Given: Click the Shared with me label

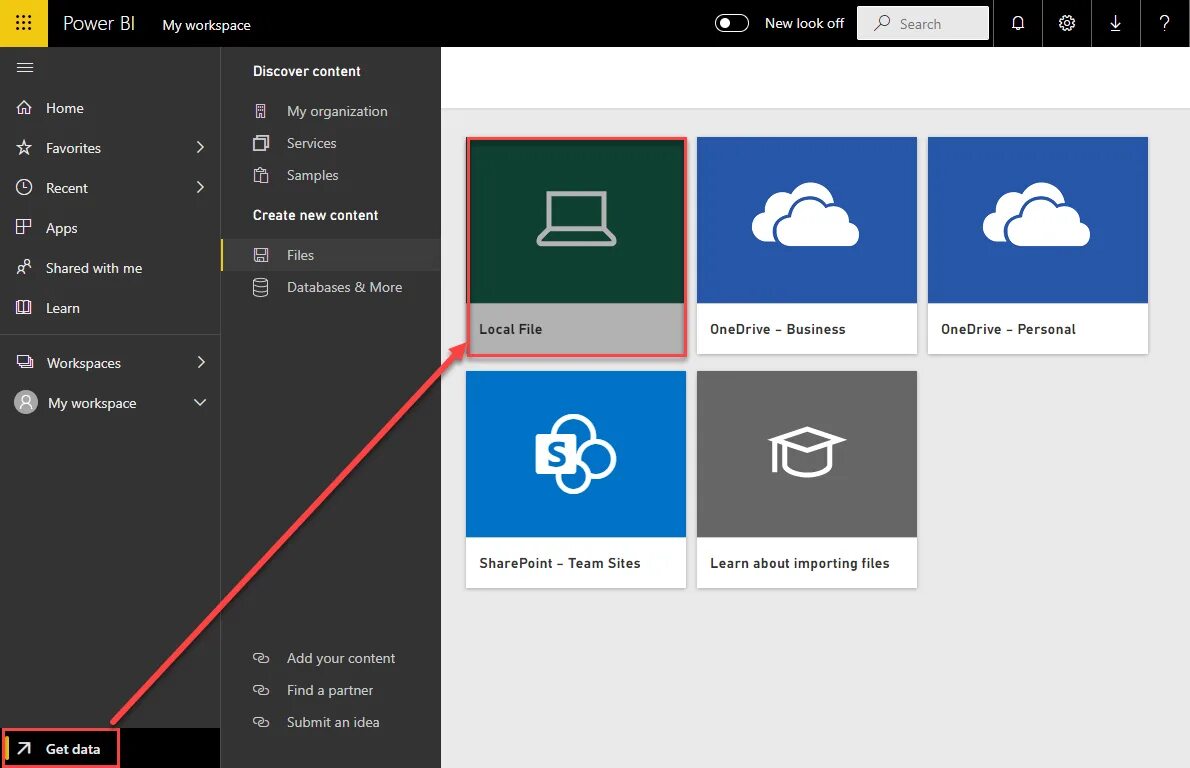Looking at the screenshot, I should (94, 268).
